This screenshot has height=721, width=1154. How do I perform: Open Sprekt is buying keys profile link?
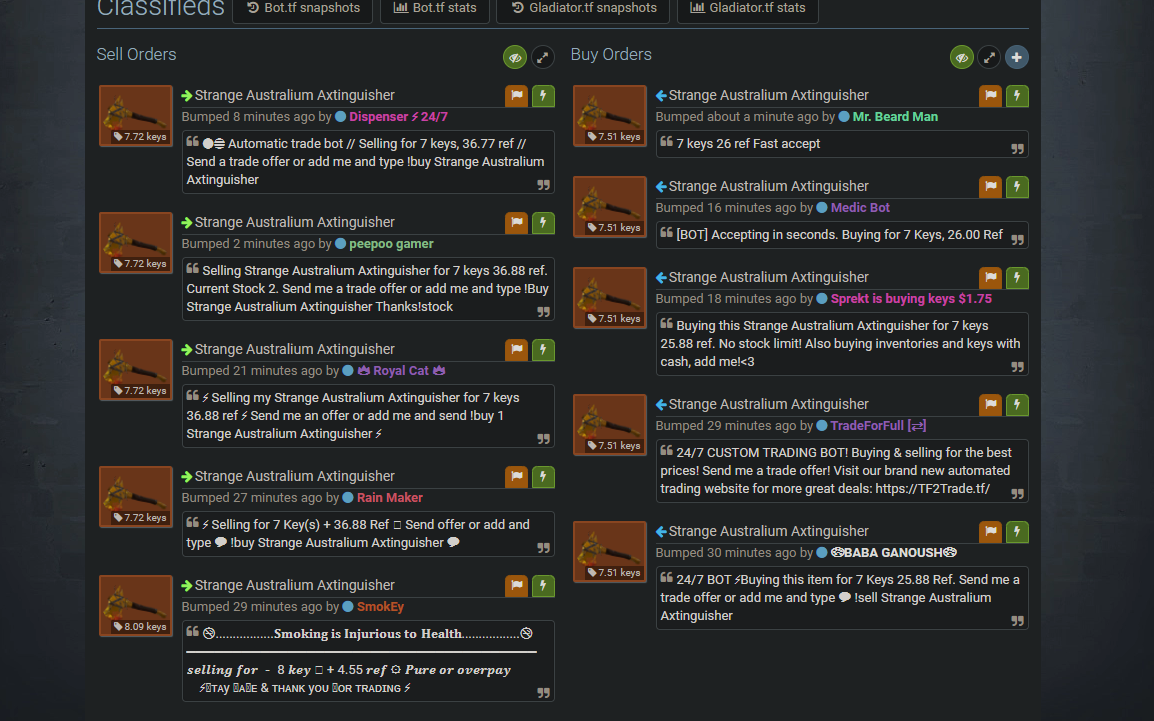pyautogui.click(x=911, y=299)
